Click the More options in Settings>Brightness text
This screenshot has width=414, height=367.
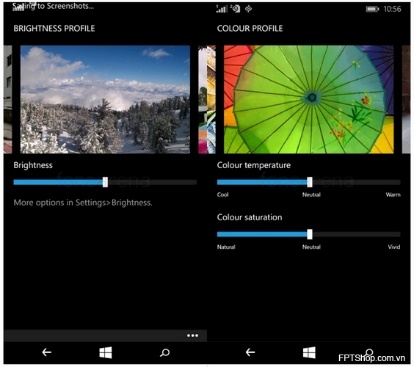pos(83,203)
